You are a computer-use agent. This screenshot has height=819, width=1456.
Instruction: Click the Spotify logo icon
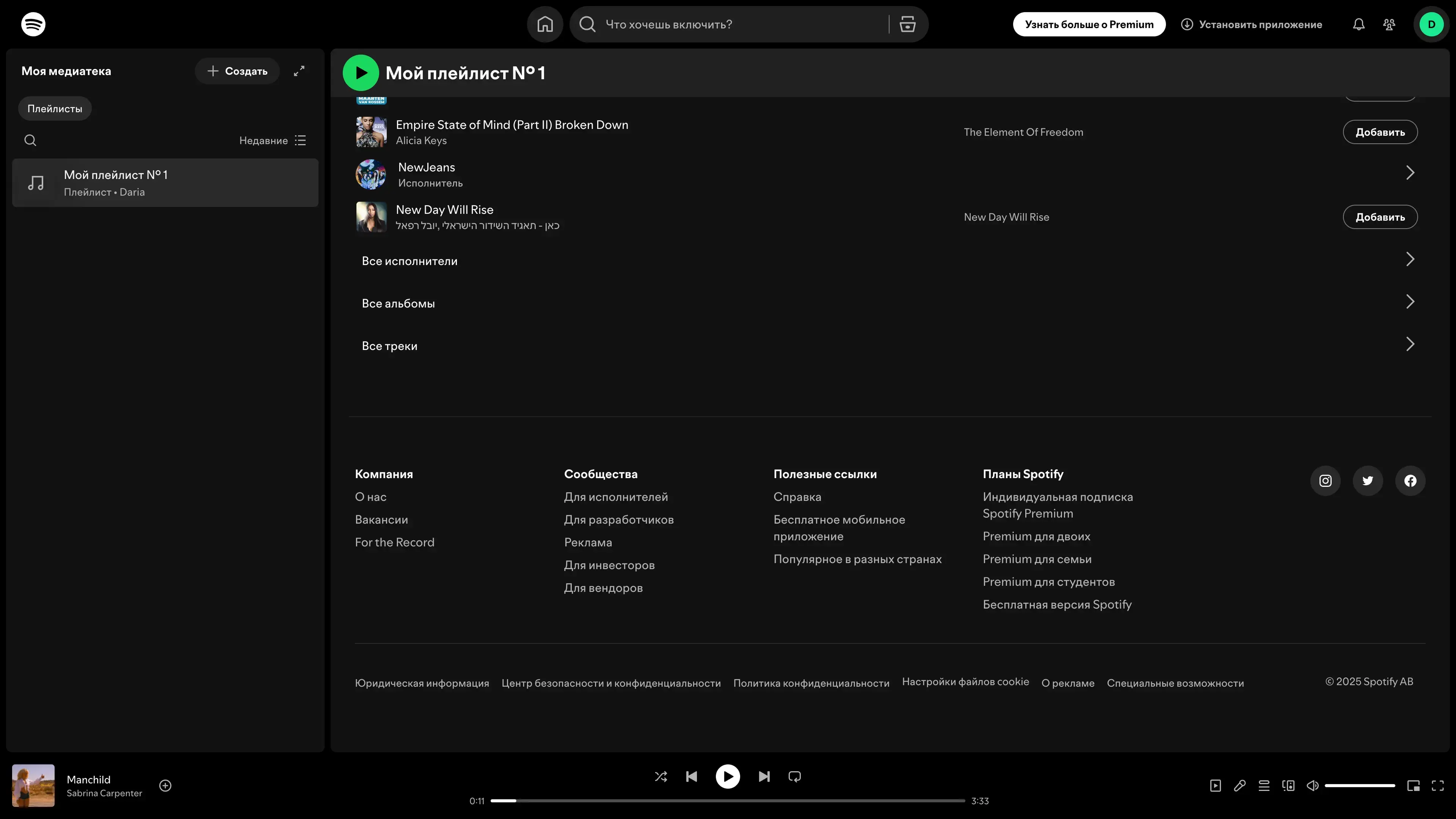[x=33, y=24]
